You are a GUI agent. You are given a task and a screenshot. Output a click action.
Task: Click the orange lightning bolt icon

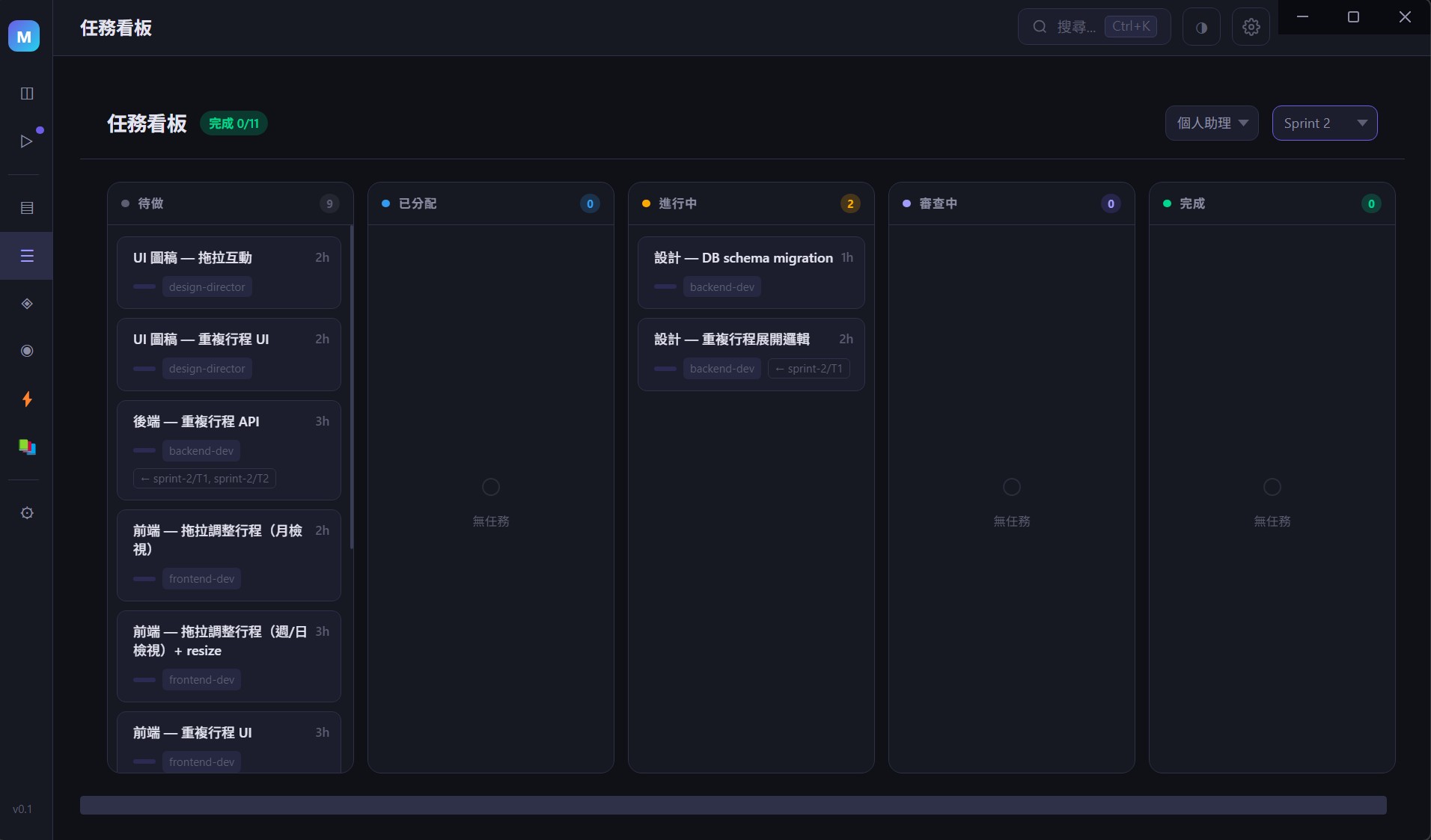(27, 399)
